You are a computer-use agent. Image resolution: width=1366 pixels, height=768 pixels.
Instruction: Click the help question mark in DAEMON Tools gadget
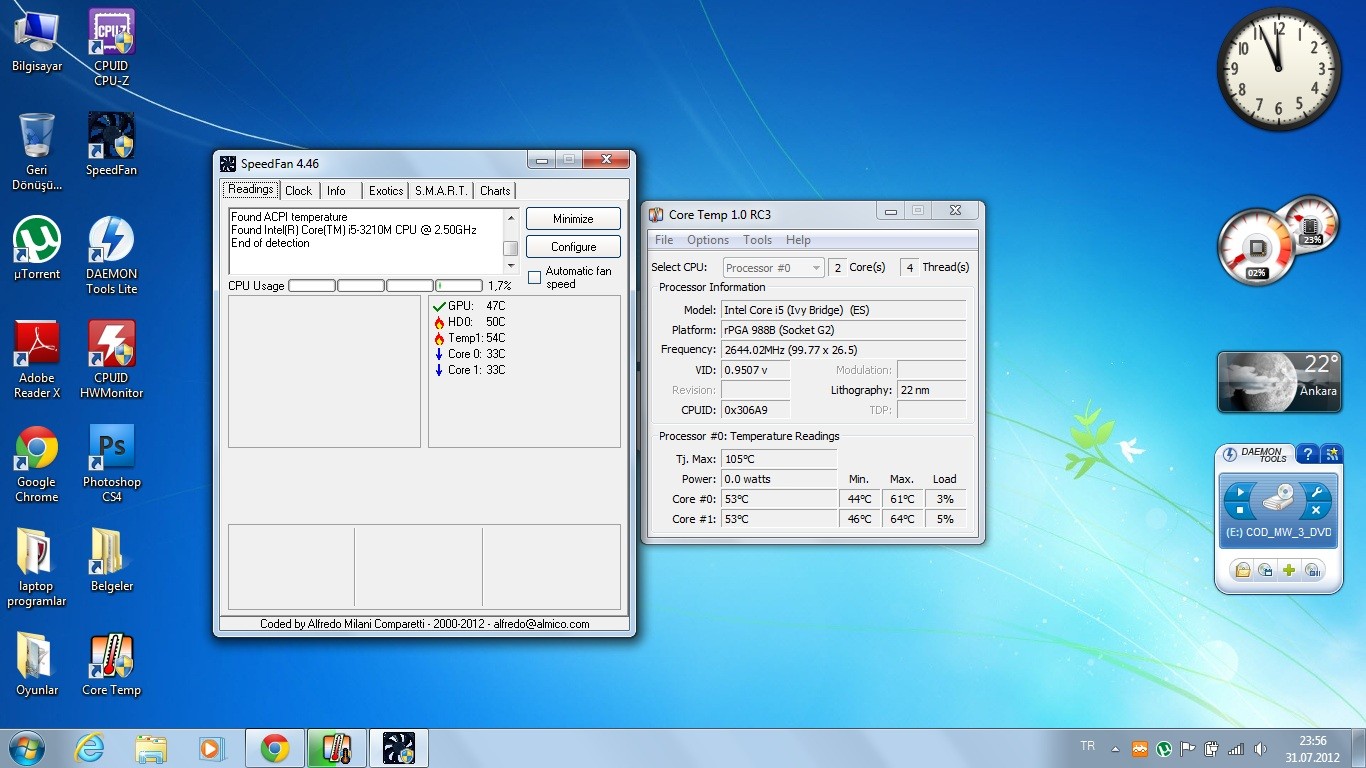[x=1307, y=454]
